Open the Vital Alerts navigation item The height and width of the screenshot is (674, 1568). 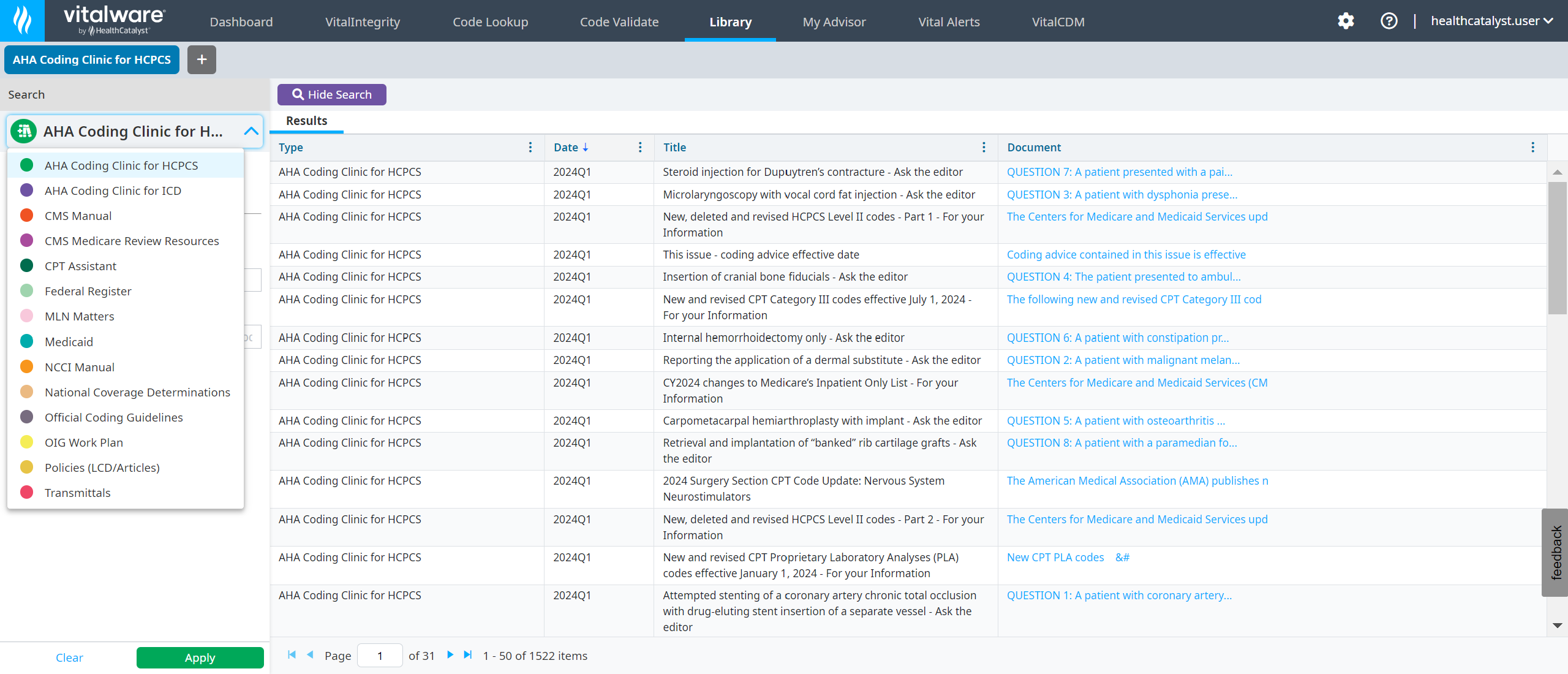coord(948,22)
